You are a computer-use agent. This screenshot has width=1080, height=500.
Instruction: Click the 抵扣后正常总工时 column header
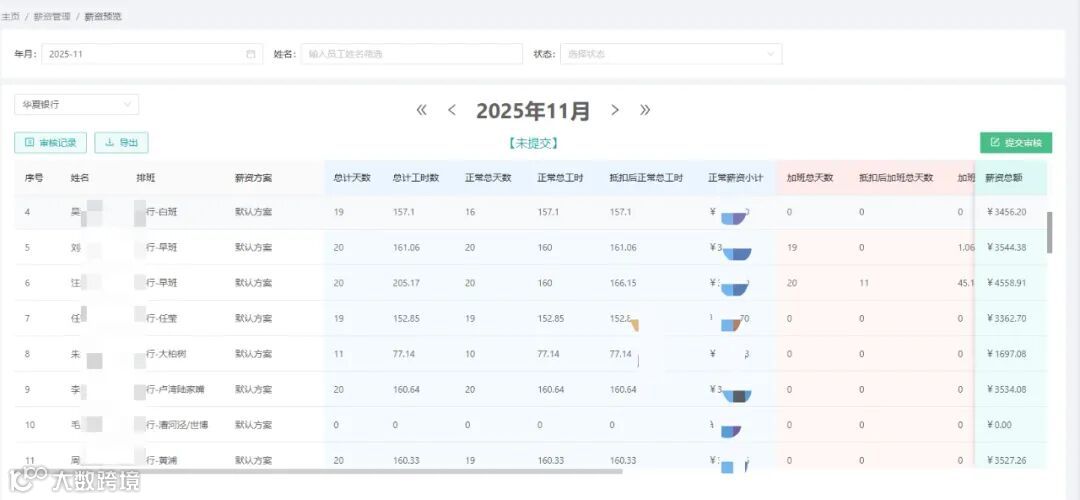pyautogui.click(x=646, y=178)
